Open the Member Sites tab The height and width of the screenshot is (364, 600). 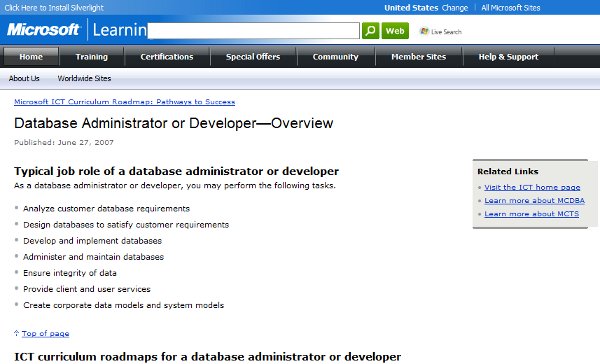[418, 57]
